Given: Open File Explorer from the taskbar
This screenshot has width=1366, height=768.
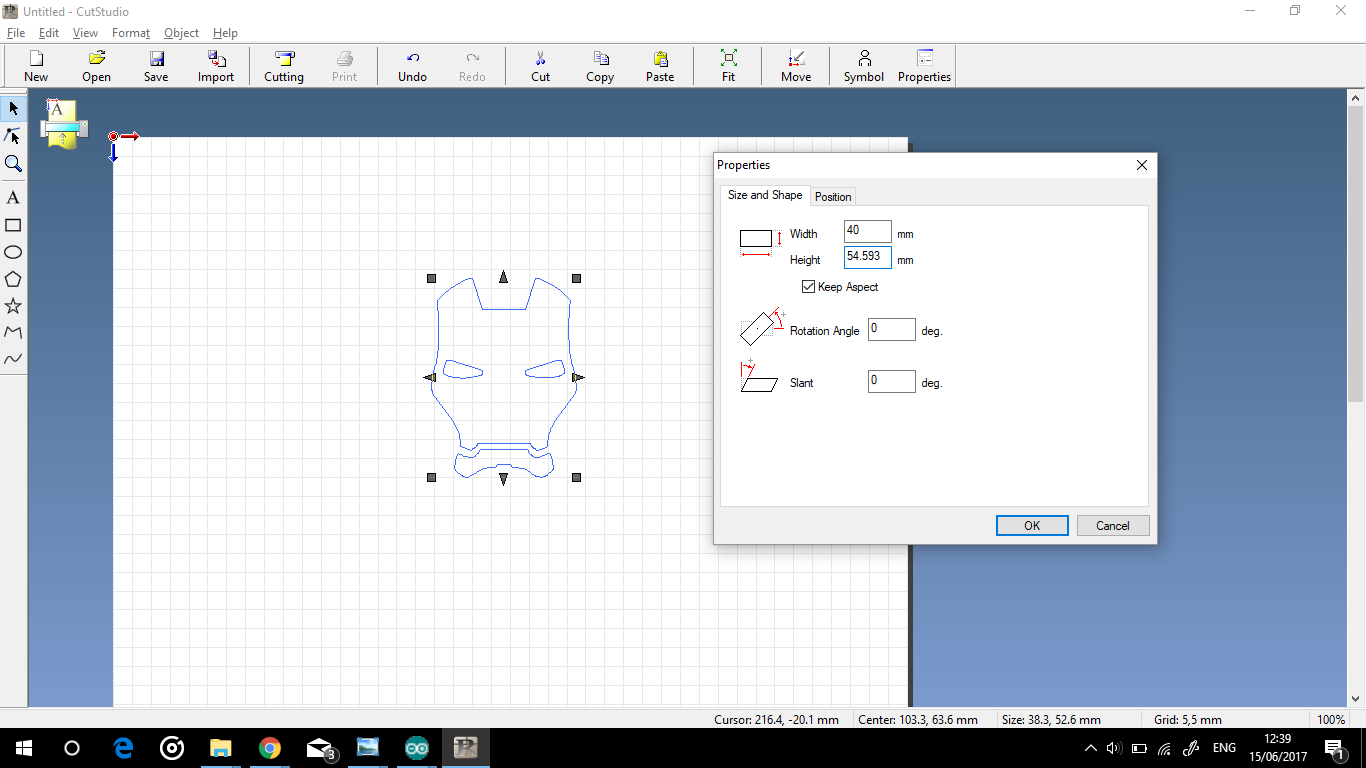Looking at the screenshot, I should pos(220,748).
